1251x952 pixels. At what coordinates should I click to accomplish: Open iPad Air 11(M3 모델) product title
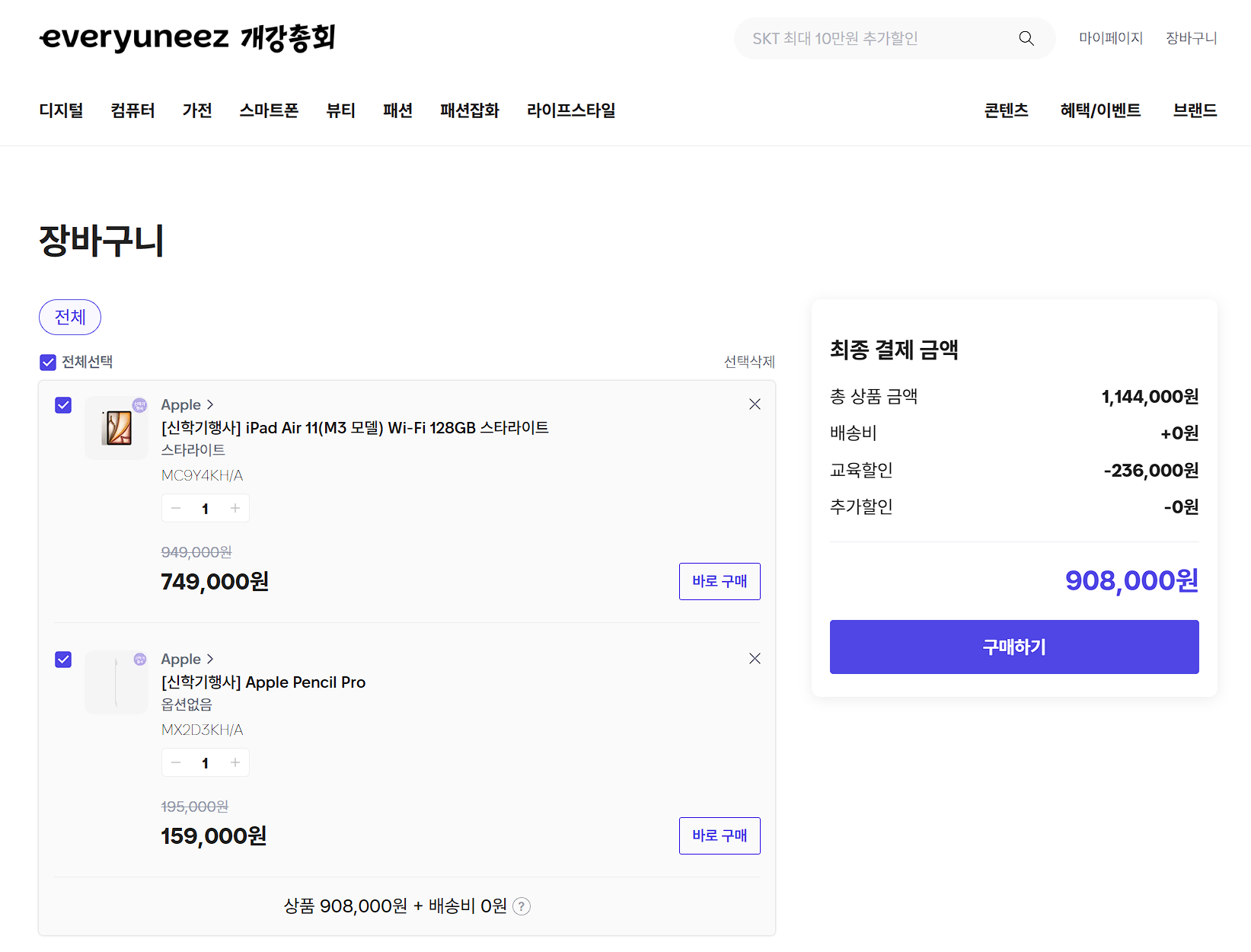(x=355, y=428)
